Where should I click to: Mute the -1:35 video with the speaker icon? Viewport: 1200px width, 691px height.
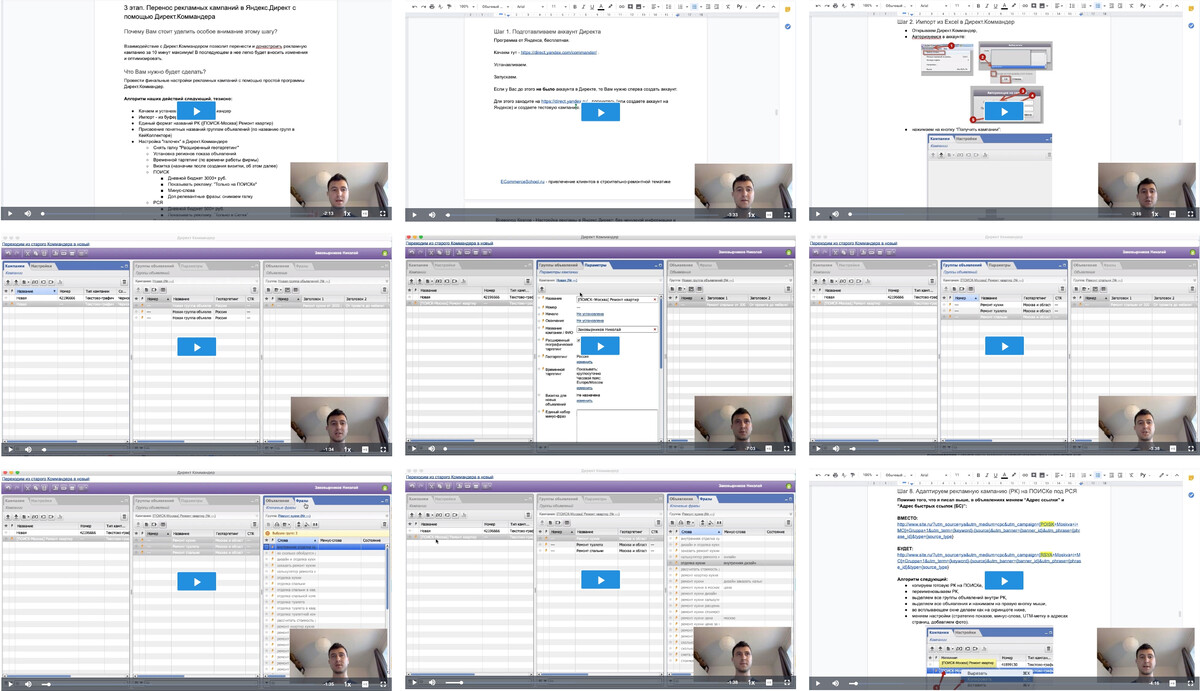point(28,683)
